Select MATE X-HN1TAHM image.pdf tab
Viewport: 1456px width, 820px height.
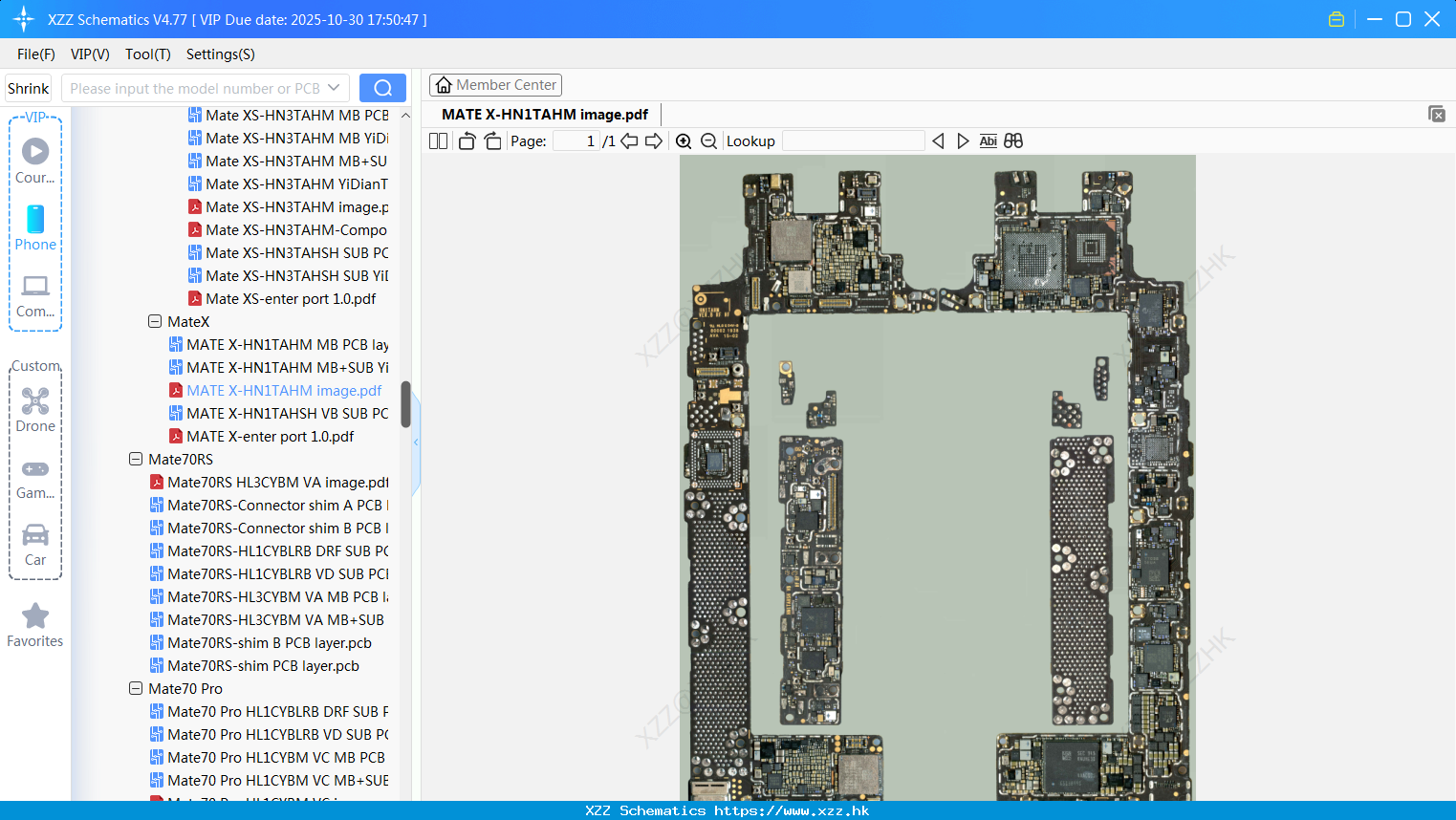(x=545, y=115)
